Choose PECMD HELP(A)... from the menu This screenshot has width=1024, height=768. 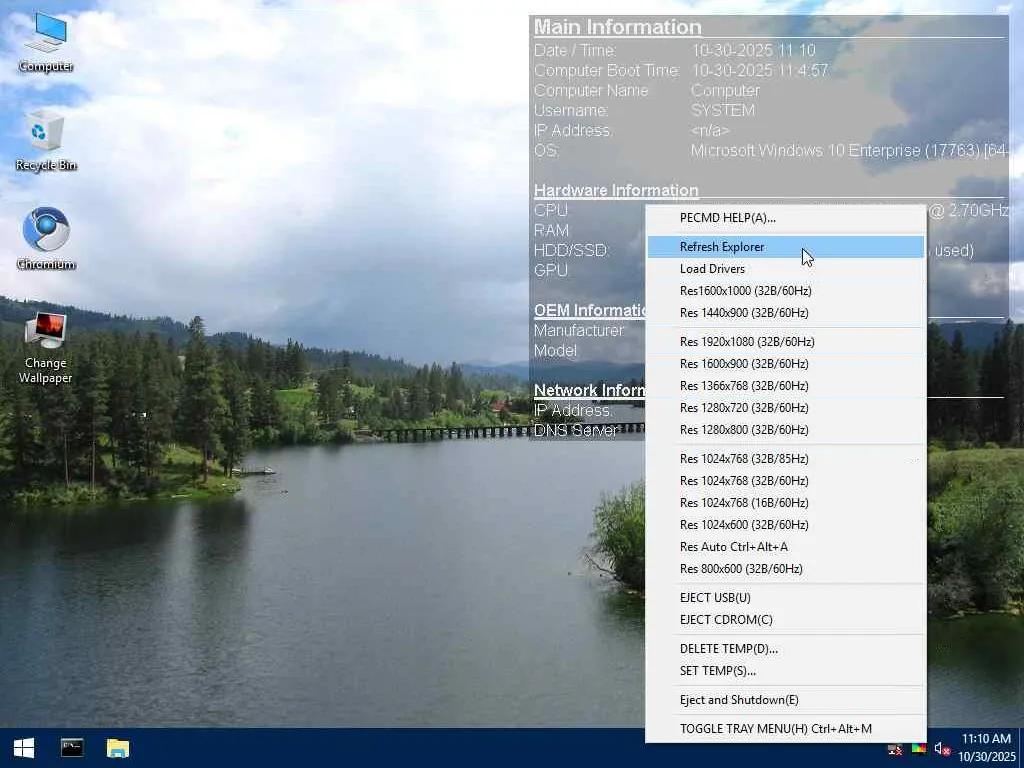(786, 218)
